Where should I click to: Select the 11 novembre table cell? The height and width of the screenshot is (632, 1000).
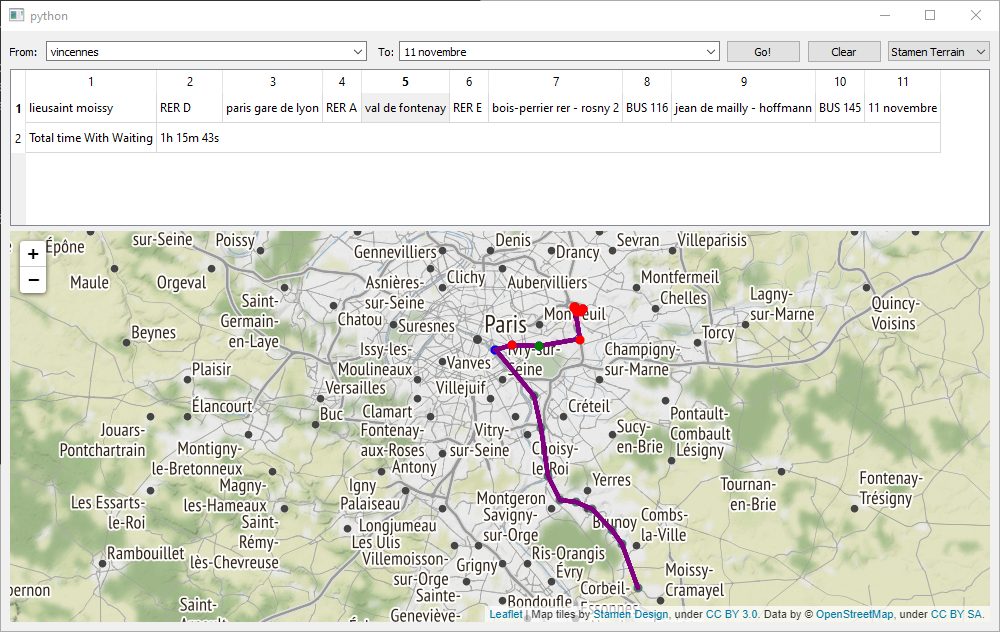(x=902, y=108)
